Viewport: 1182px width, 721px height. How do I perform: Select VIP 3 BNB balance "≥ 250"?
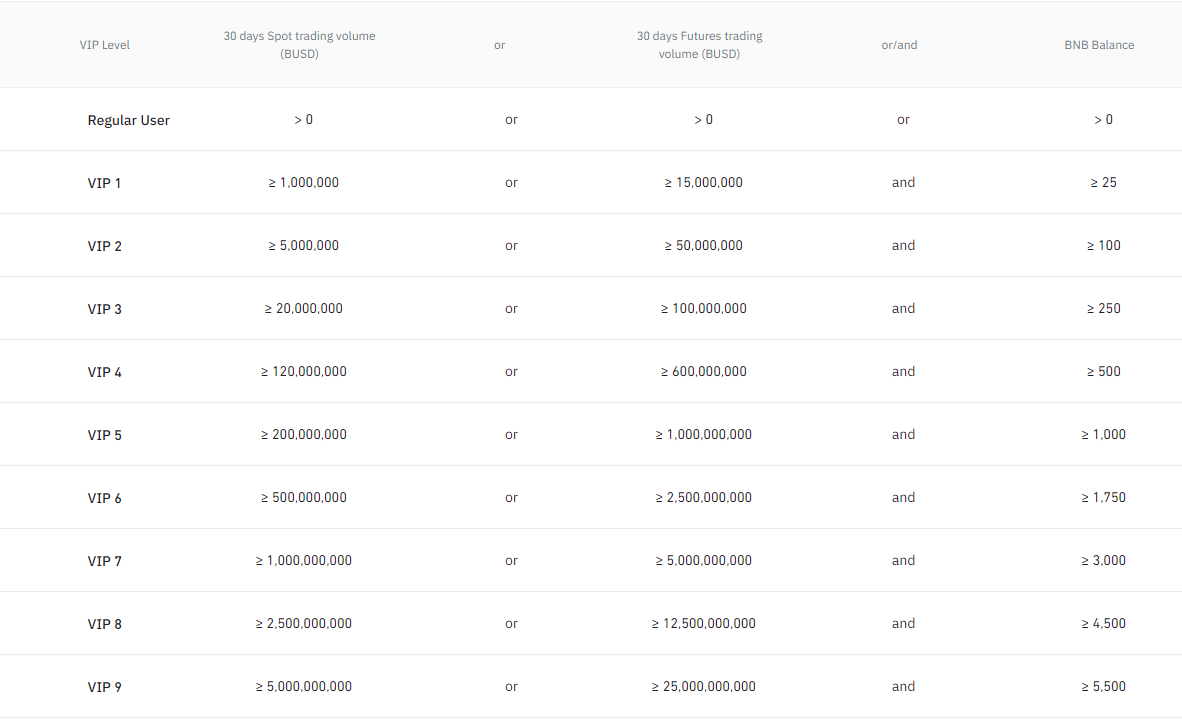[1104, 308]
